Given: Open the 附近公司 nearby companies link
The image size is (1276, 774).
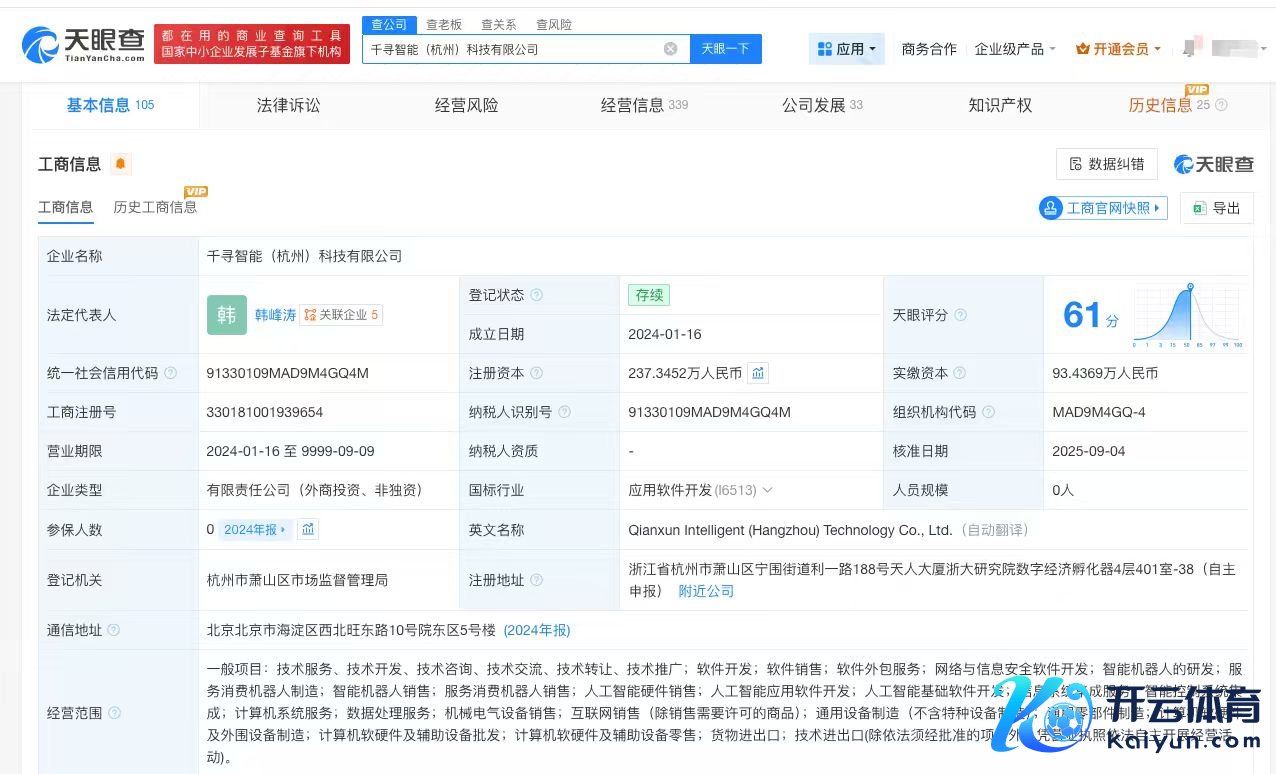Looking at the screenshot, I should [706, 591].
